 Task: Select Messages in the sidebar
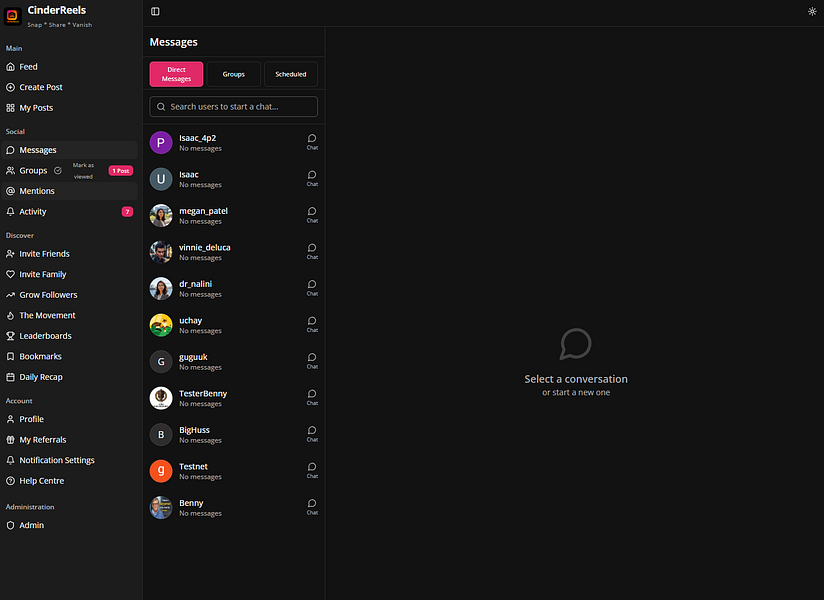[x=69, y=150]
